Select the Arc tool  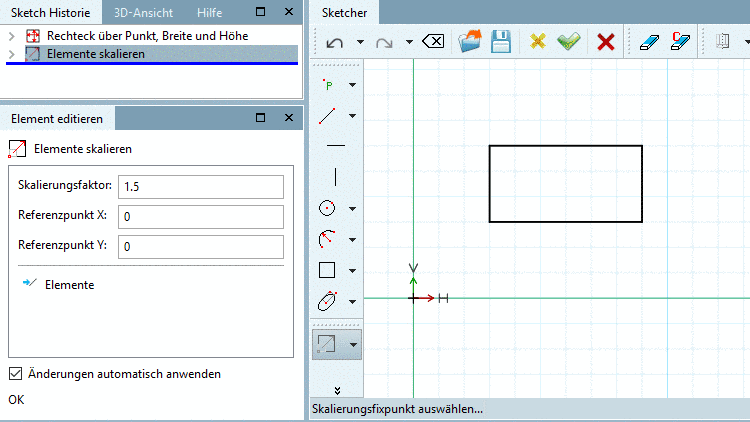tap(327, 239)
